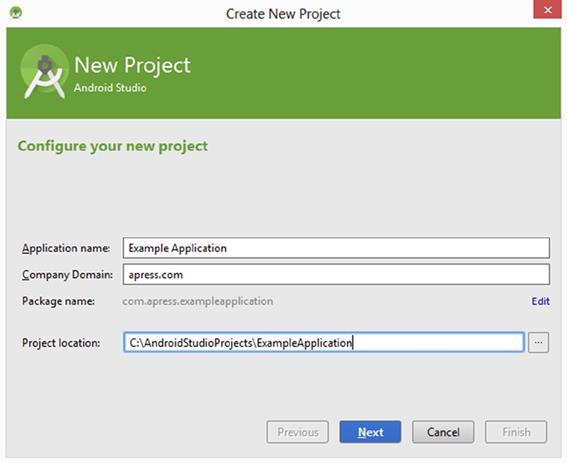Click the Company Domain label
This screenshot has height=463, width=567.
tap(67, 275)
